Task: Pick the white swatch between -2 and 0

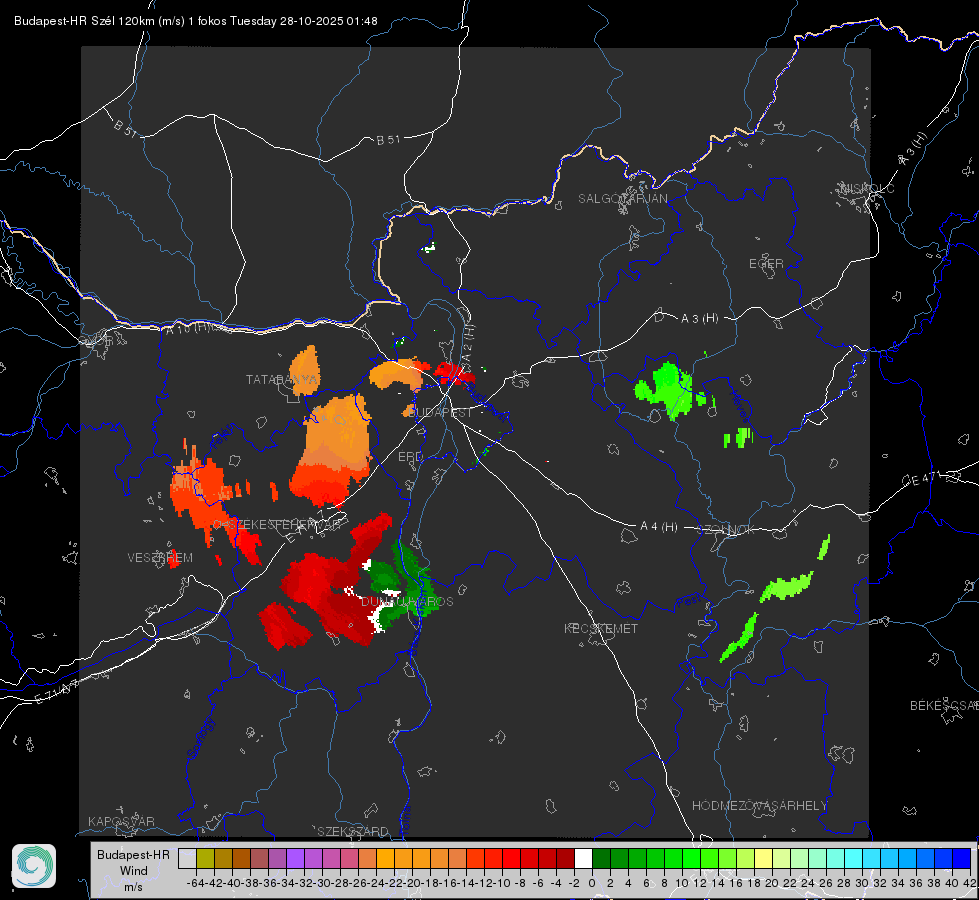Action: click(583, 858)
